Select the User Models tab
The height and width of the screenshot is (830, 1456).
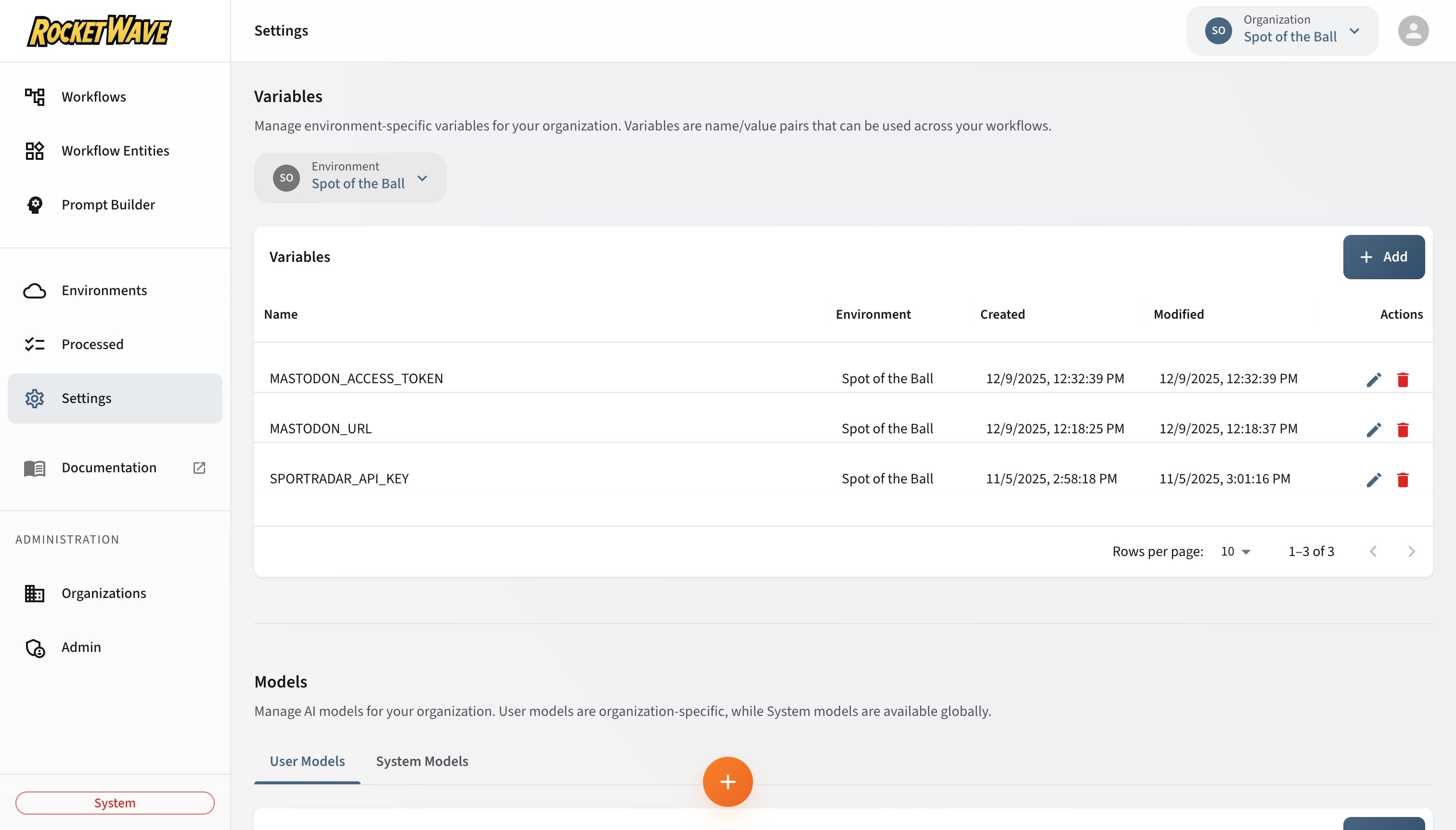tap(307, 761)
